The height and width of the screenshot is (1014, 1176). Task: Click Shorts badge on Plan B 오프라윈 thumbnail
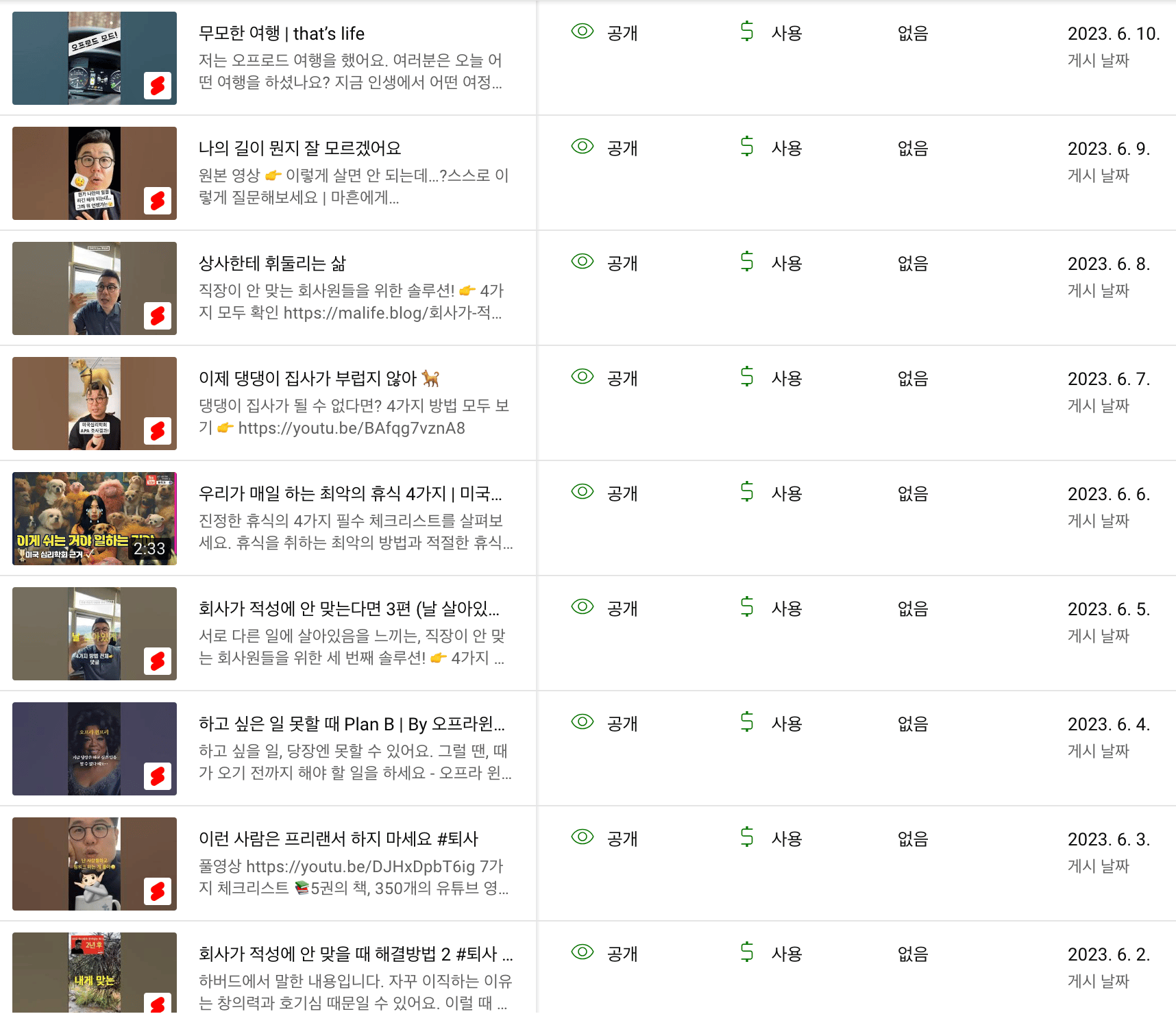point(158,776)
